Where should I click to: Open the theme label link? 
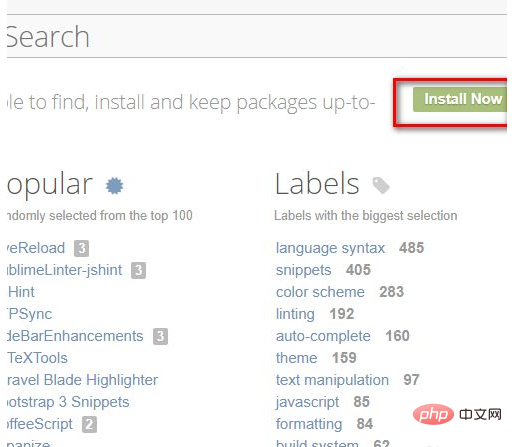[x=297, y=358]
